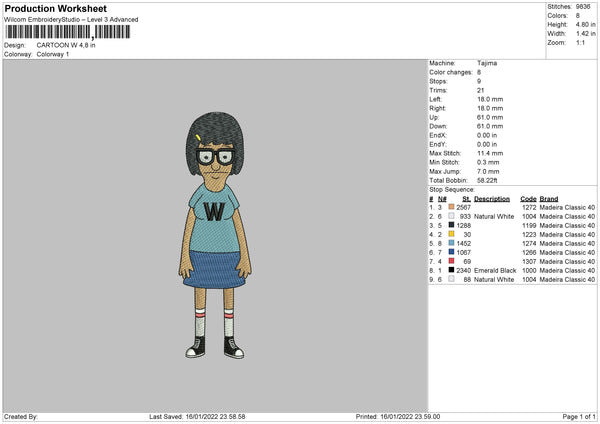The image size is (600, 424).
Task: Click 'Natural White' description in stop row 9
Action: [494, 280]
